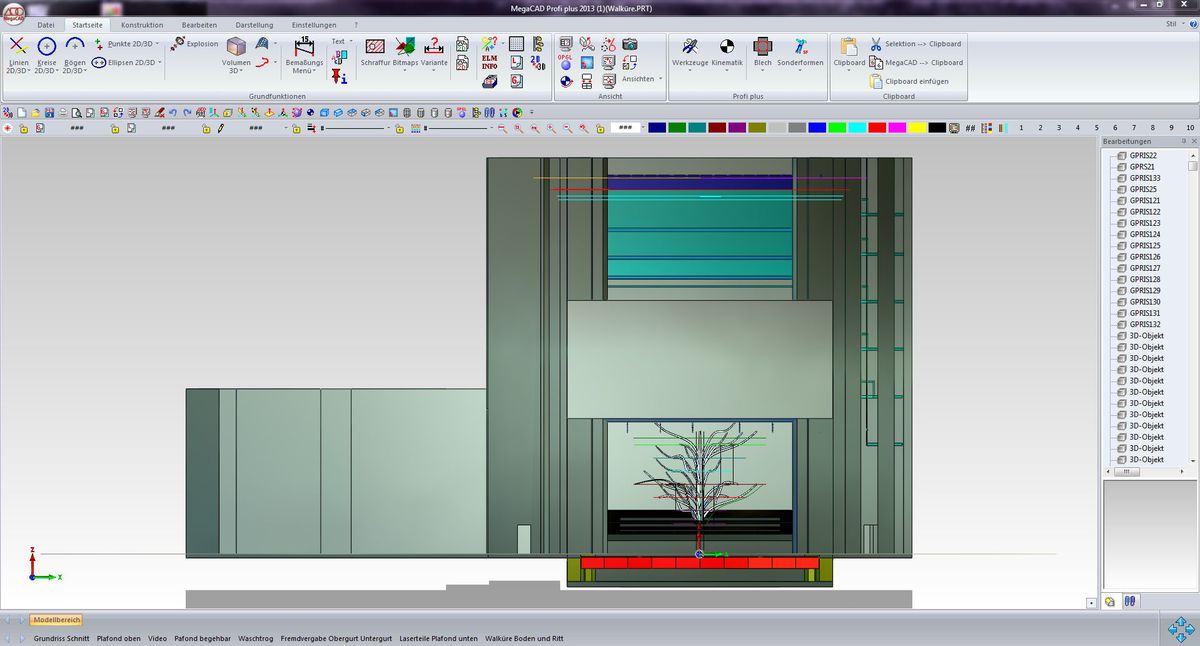Expand the Volumen 3D dropdown
The height and width of the screenshot is (646, 1200).
tap(235, 71)
